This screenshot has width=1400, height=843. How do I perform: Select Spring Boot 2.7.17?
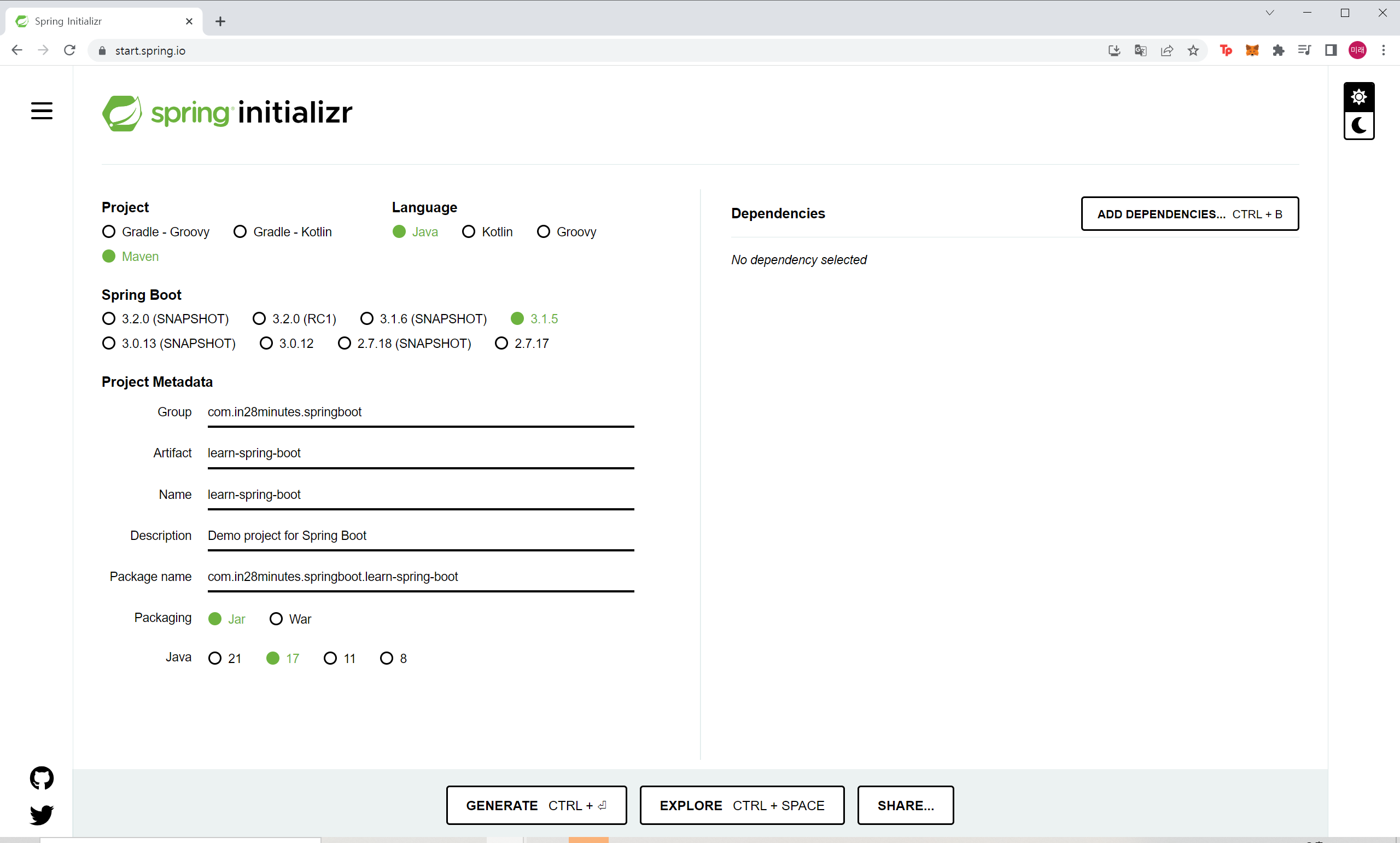tap(522, 343)
